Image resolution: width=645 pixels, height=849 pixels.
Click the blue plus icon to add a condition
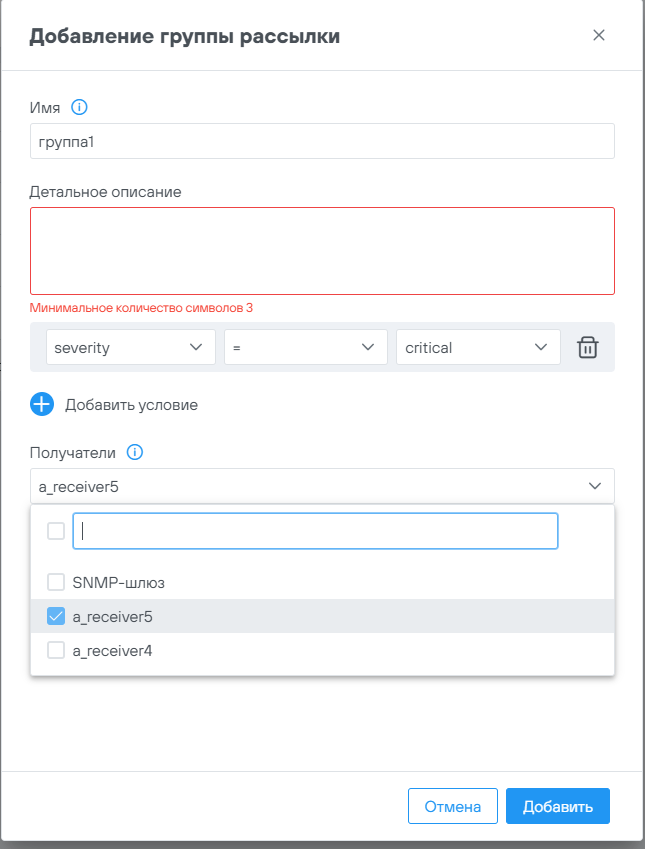[42, 405]
